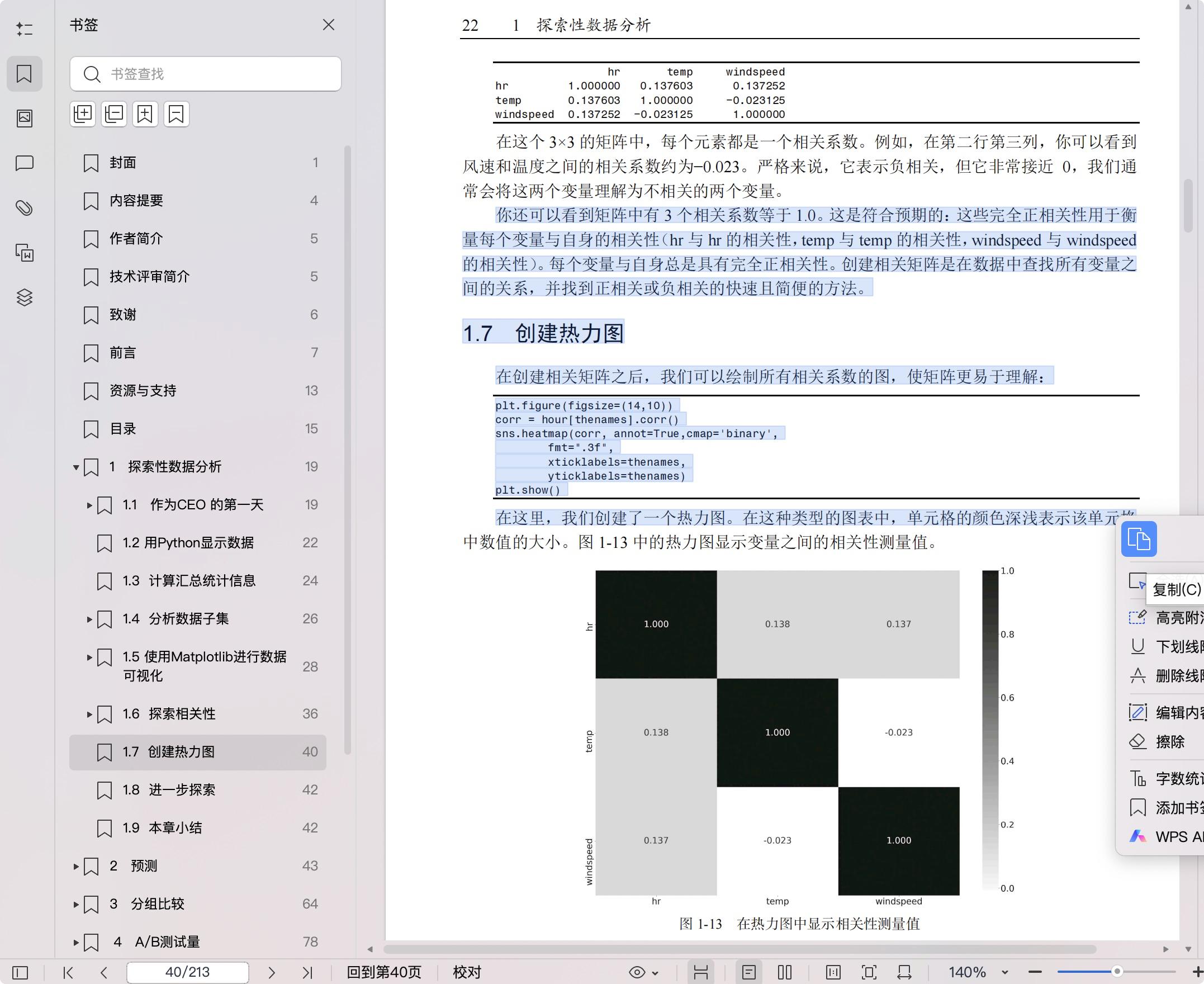Image resolution: width=1204 pixels, height=984 pixels.
Task: Open the document conversion sidebar icon
Action: 25,252
